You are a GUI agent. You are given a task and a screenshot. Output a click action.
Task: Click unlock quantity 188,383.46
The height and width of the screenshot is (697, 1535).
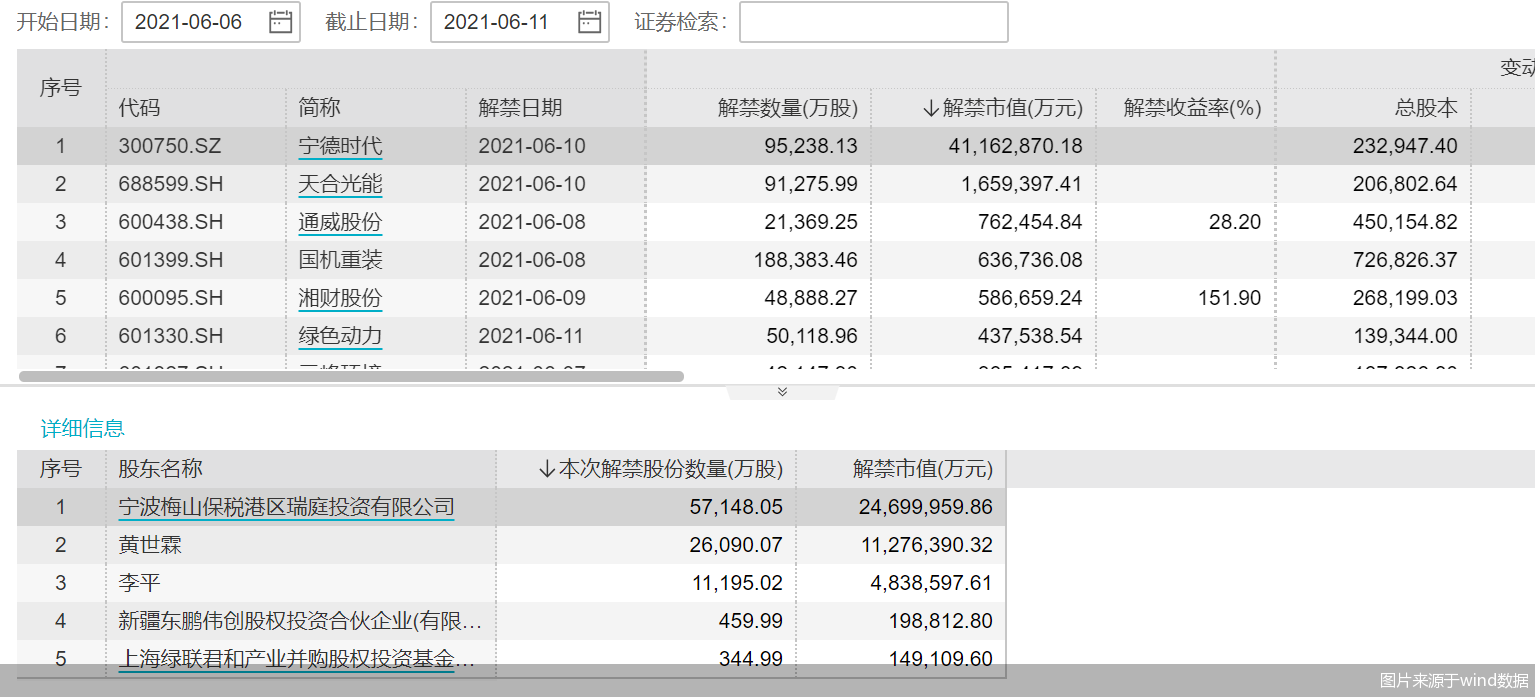(x=805, y=260)
